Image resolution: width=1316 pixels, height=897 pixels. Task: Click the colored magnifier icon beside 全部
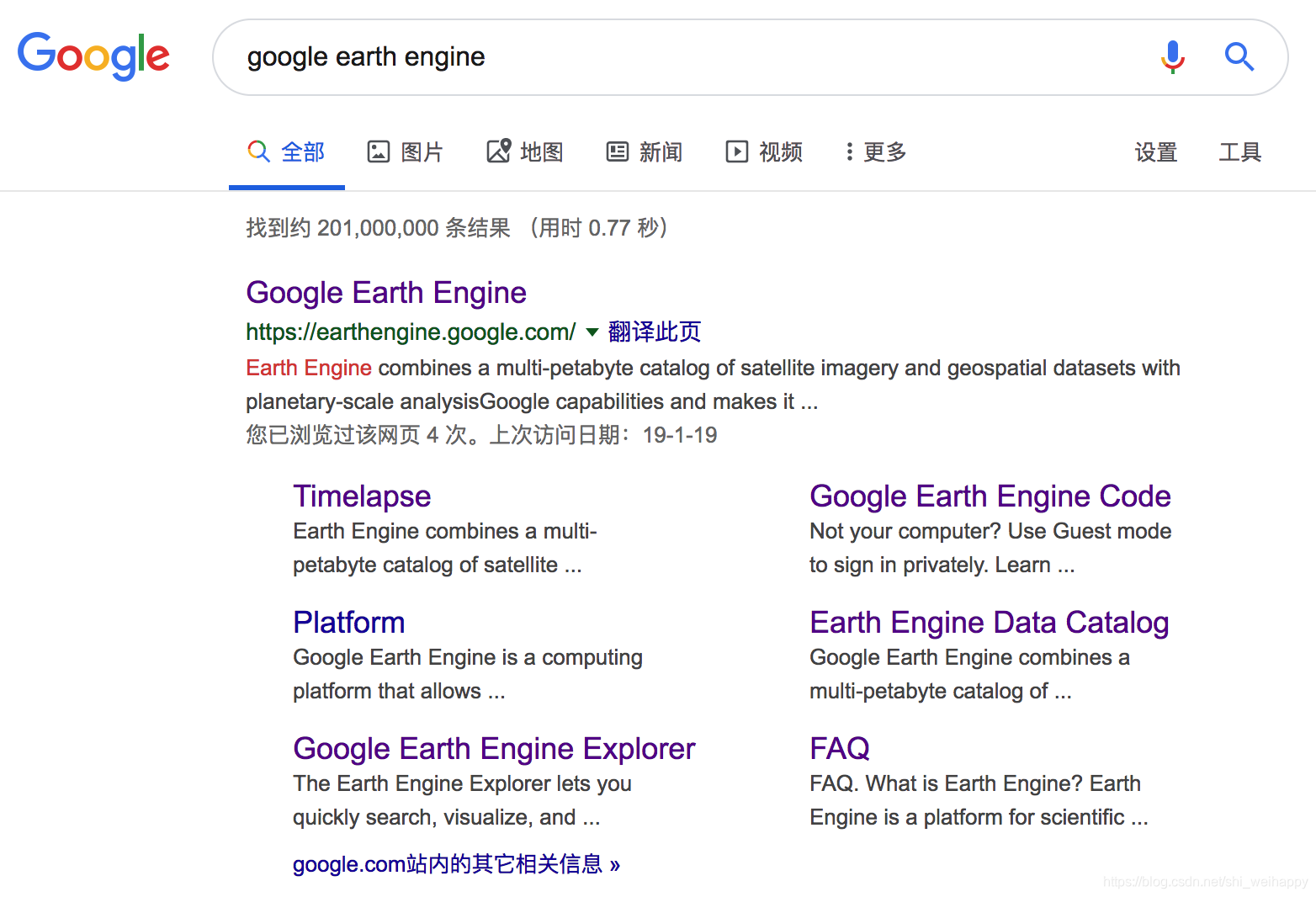258,151
